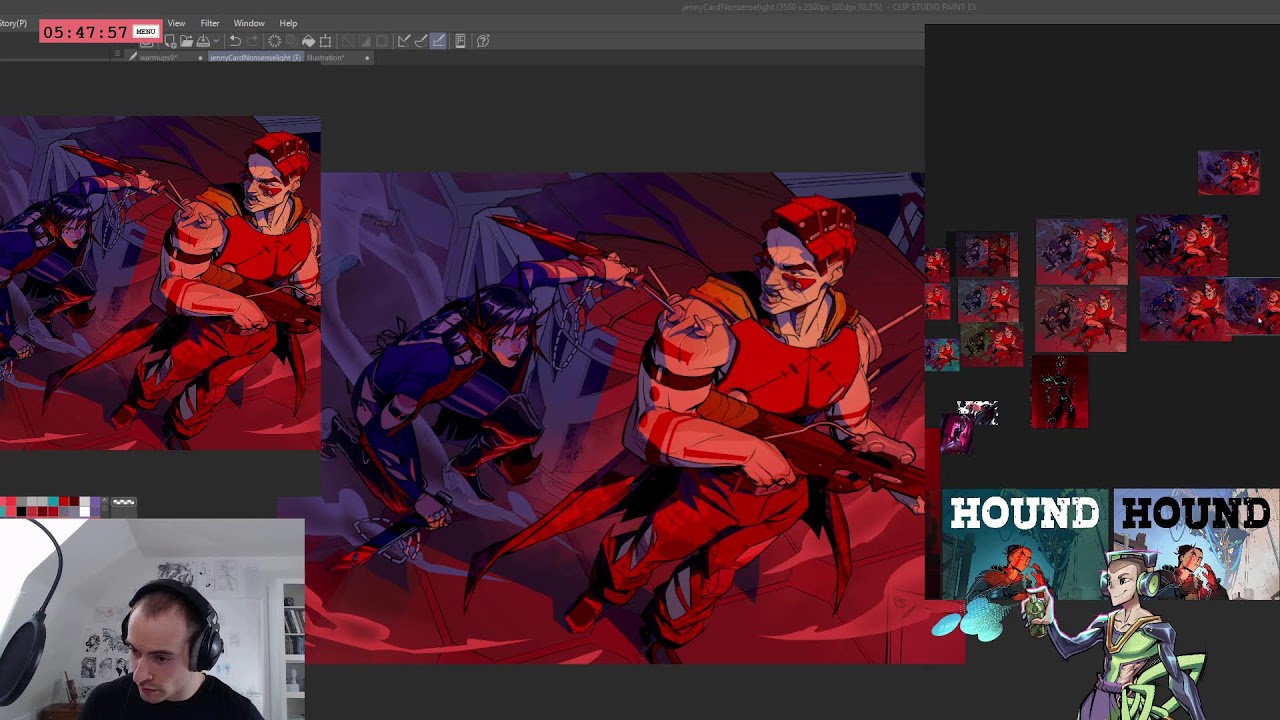Click the right HOUND cover image

[1196, 544]
